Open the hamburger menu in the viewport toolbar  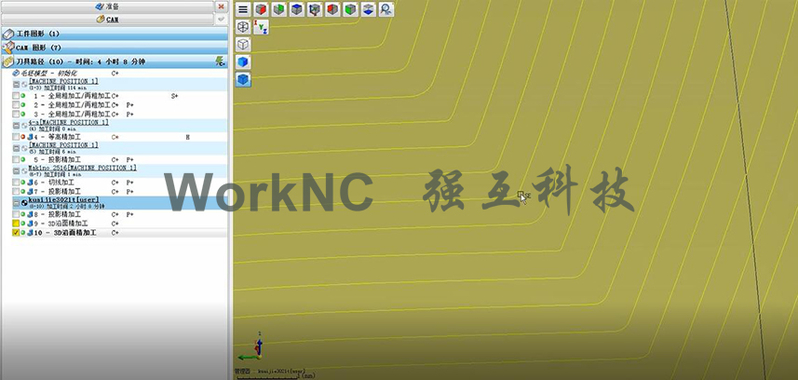pos(243,9)
